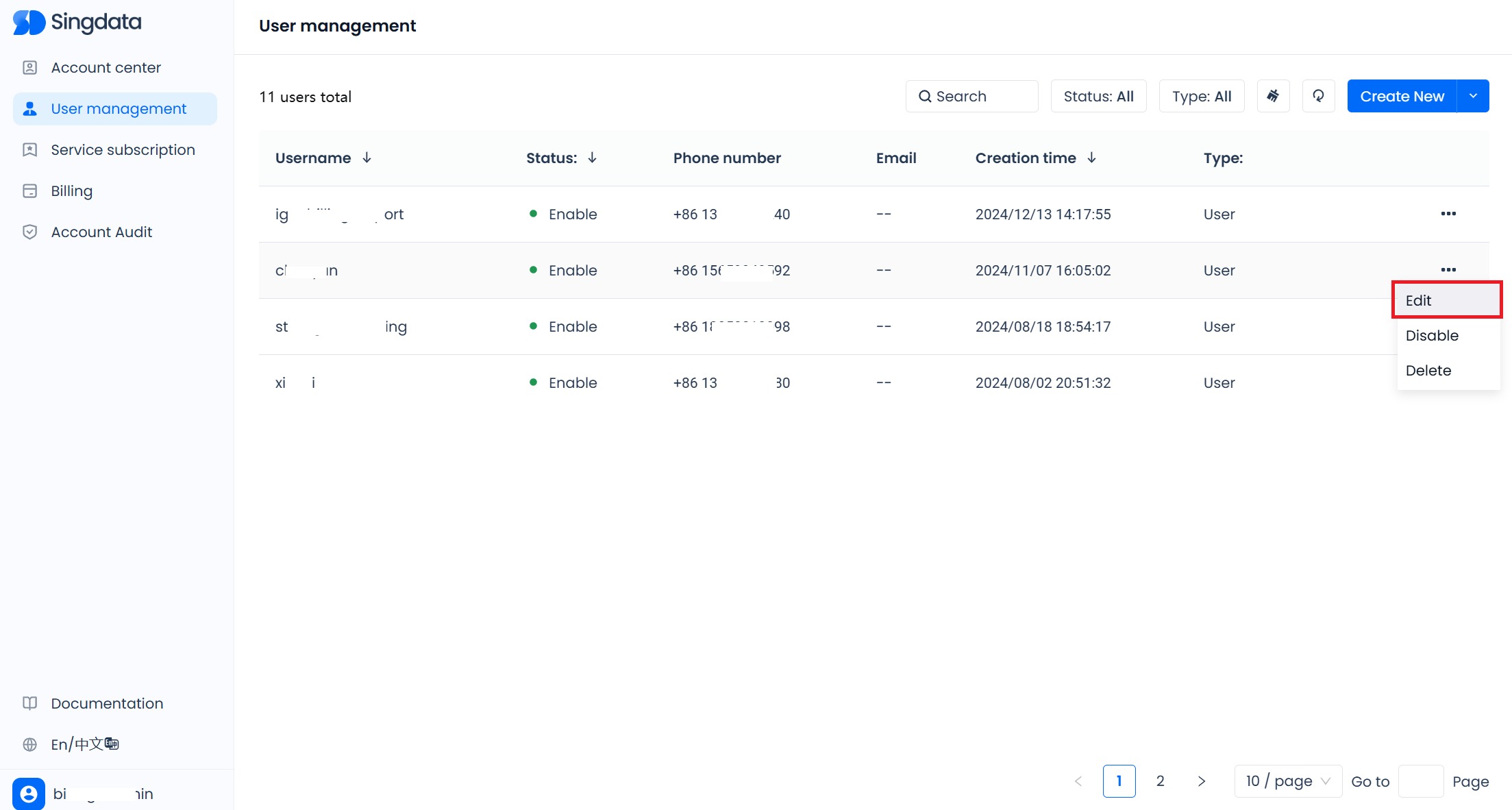Open the 10 / page size selector

[x=1287, y=781]
